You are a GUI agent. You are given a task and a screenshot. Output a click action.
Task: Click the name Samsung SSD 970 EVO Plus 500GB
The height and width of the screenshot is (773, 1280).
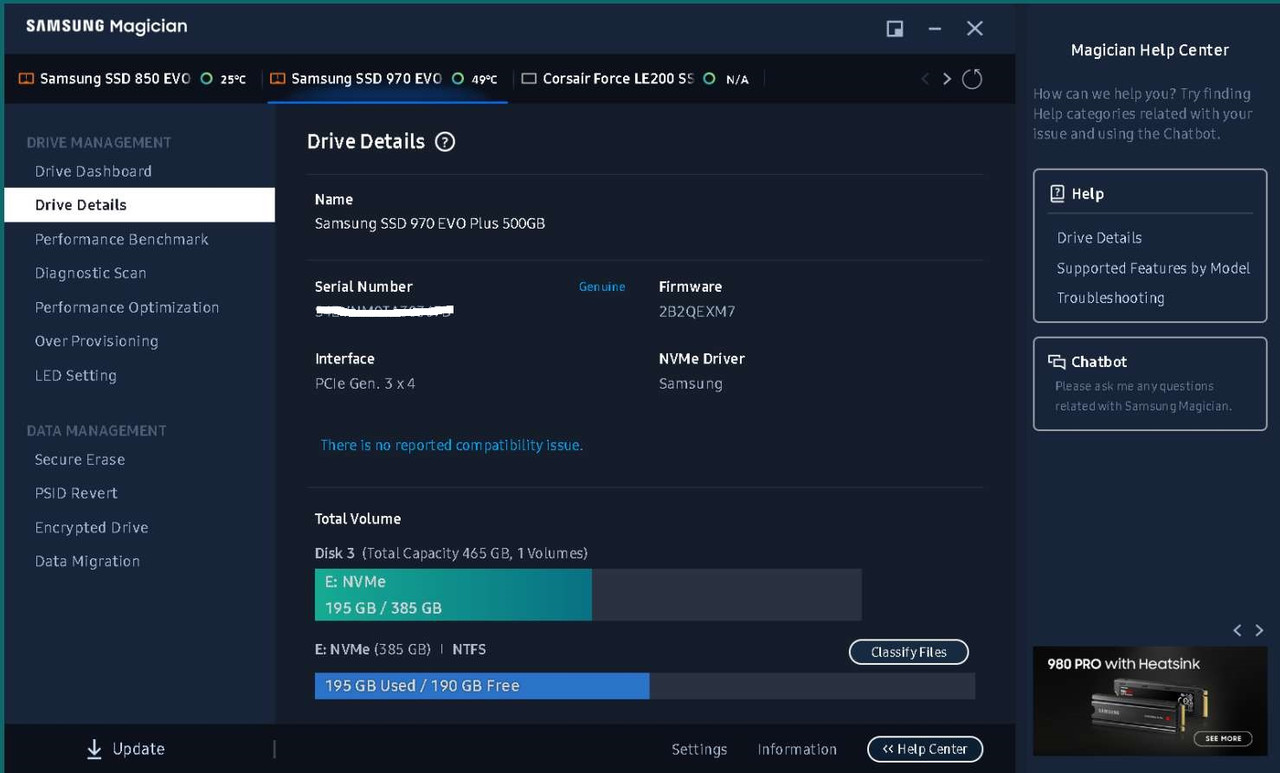pos(430,224)
